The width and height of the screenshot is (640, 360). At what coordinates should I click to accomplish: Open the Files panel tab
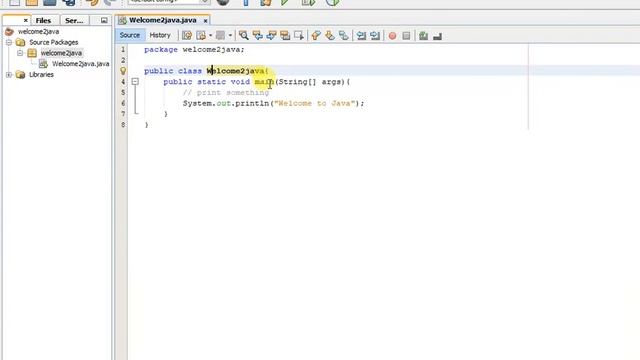pos(43,20)
